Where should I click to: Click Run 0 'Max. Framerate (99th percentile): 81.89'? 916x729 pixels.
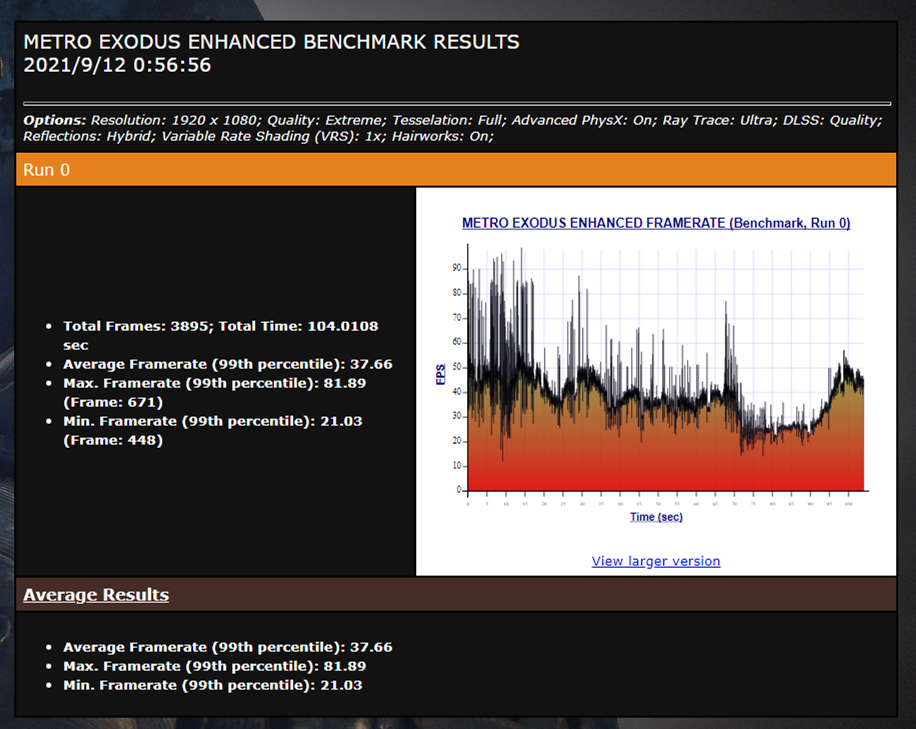coord(214,383)
